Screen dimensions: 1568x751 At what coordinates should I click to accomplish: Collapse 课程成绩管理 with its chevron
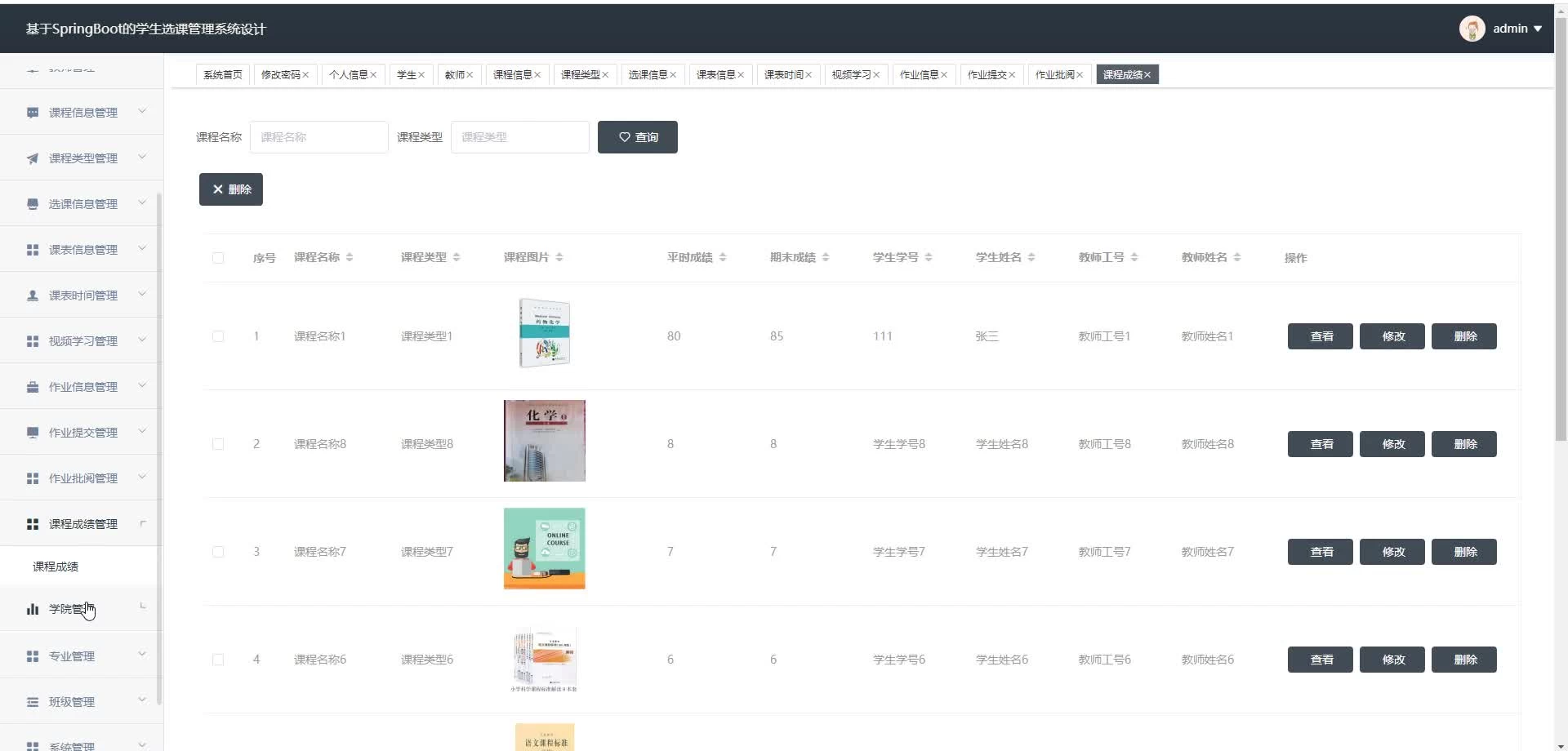coord(143,523)
